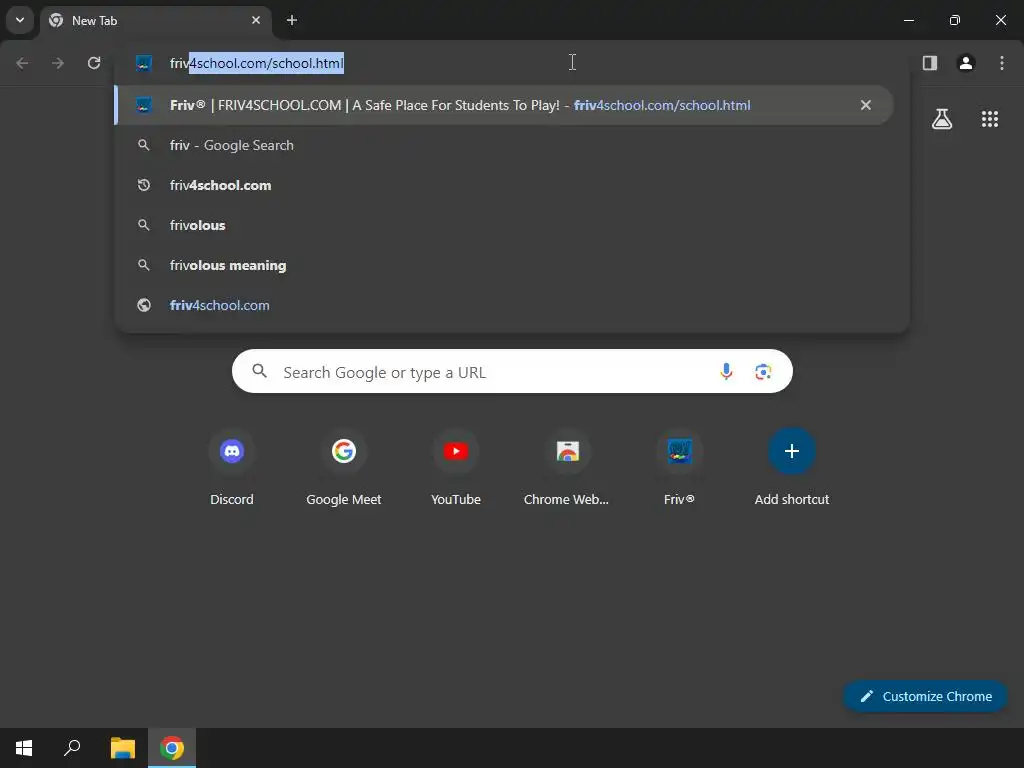Screen dimensions: 1024x768
Task: Open a new tab with plus button
Action: (x=292, y=20)
